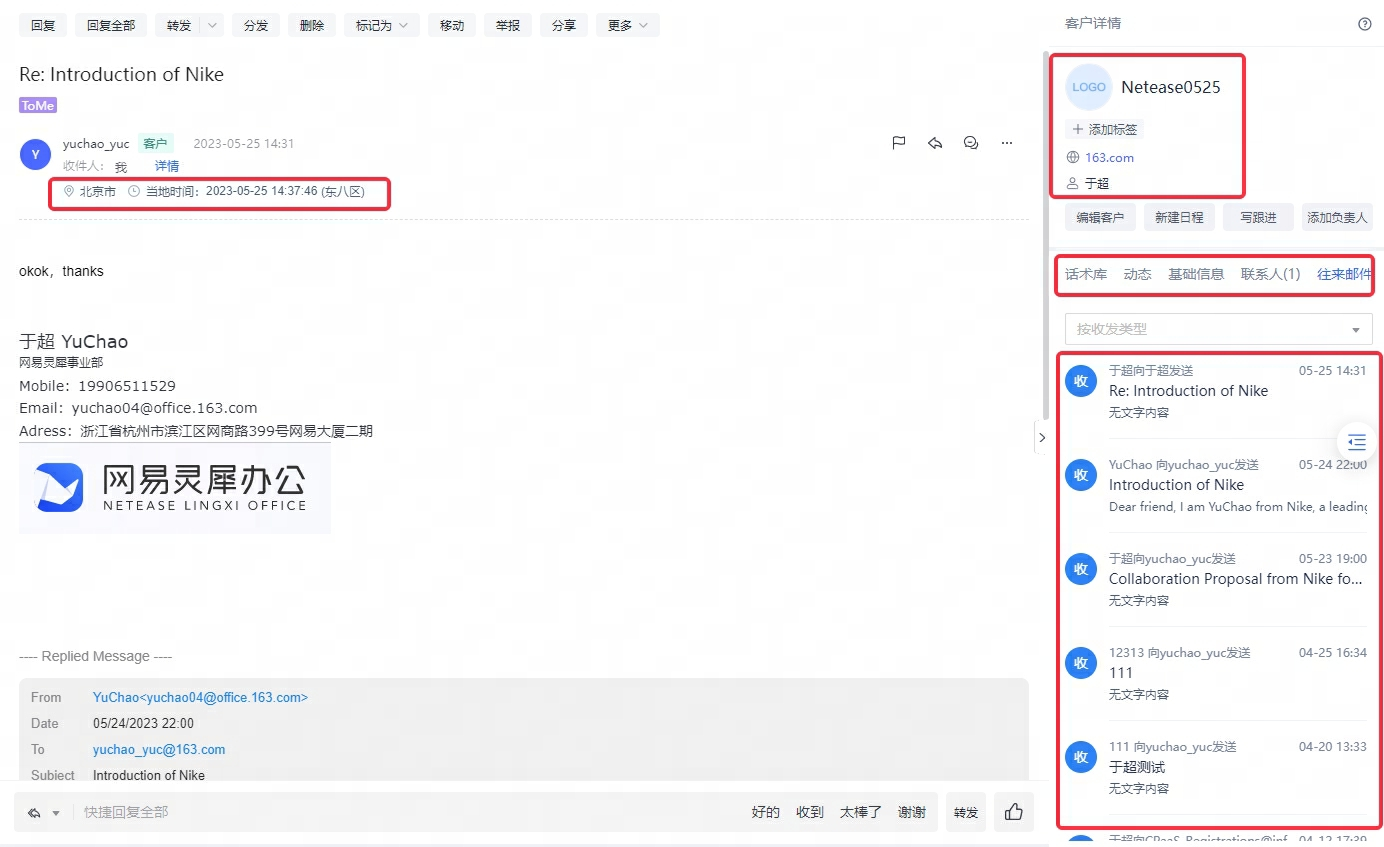Click the 分发 toolbar button
The height and width of the screenshot is (847, 1384).
256,25
